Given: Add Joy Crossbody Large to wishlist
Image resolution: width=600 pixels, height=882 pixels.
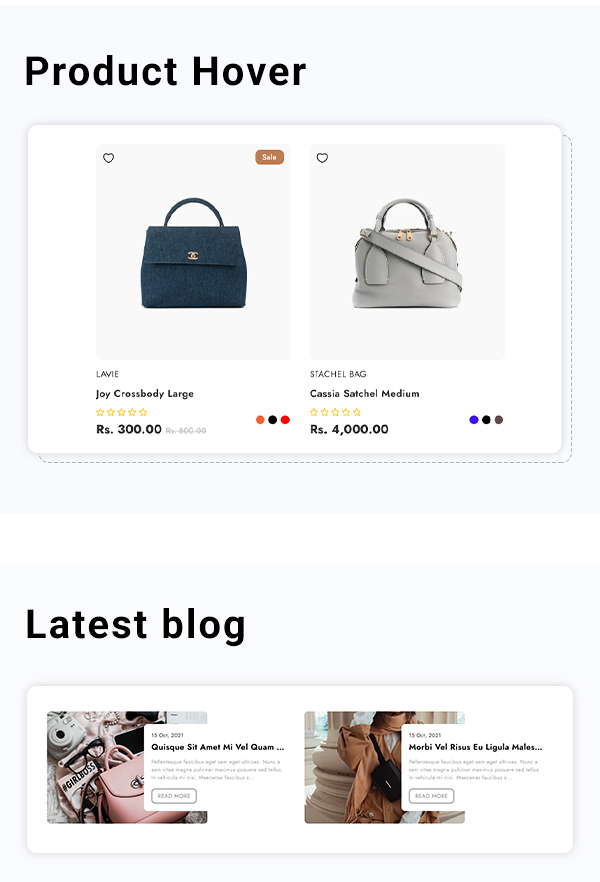Looking at the screenshot, I should tap(109, 158).
